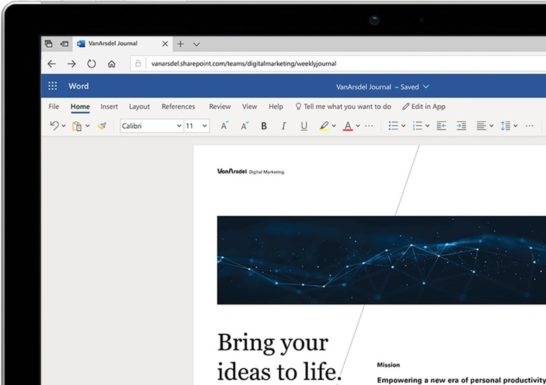546x385 pixels.
Task: Open the tab list chevron
Action: point(196,44)
